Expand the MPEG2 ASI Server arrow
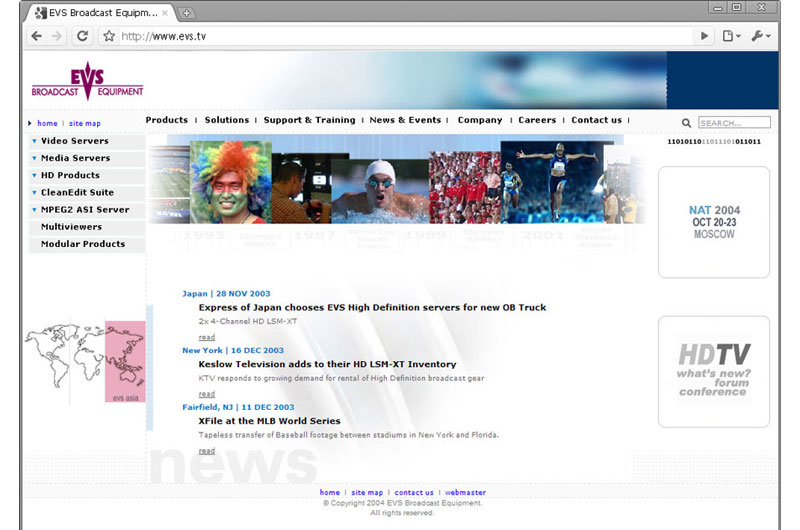The image size is (800, 530). (34, 210)
